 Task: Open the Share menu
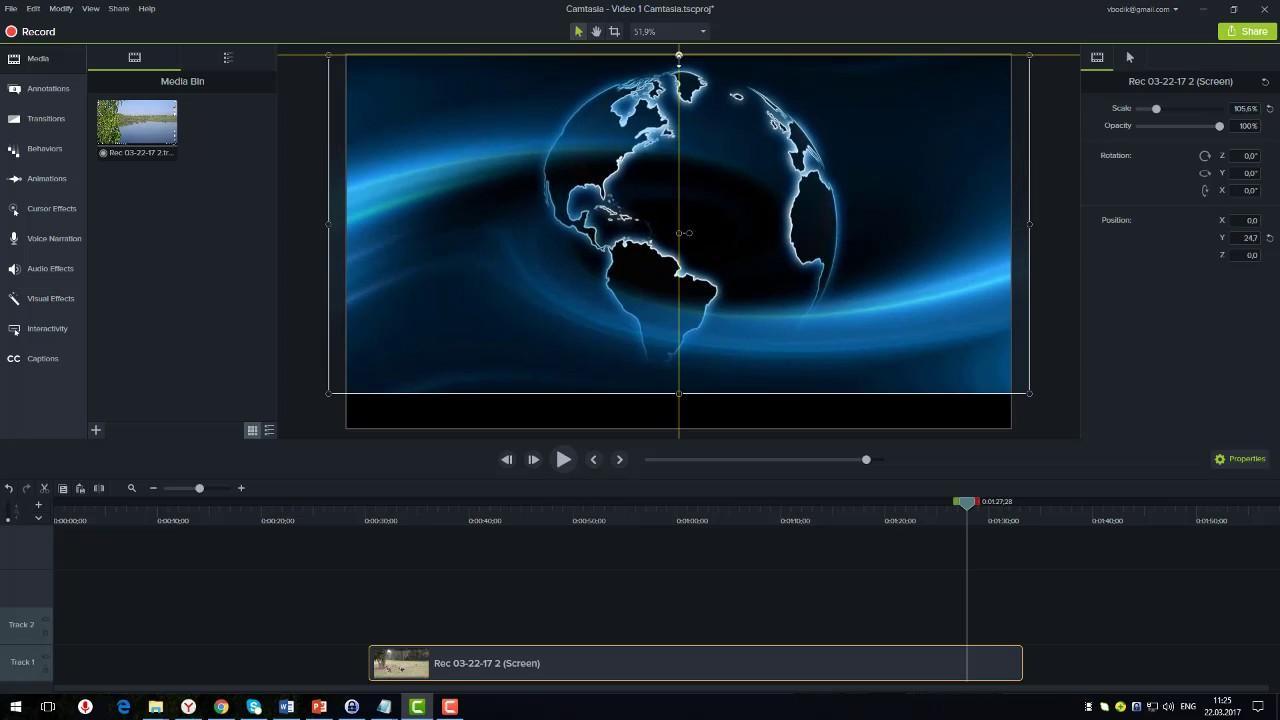[118, 9]
